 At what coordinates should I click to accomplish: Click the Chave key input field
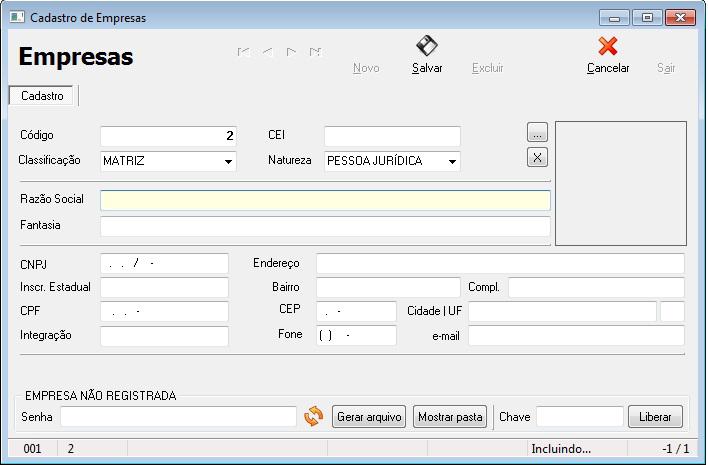click(579, 417)
